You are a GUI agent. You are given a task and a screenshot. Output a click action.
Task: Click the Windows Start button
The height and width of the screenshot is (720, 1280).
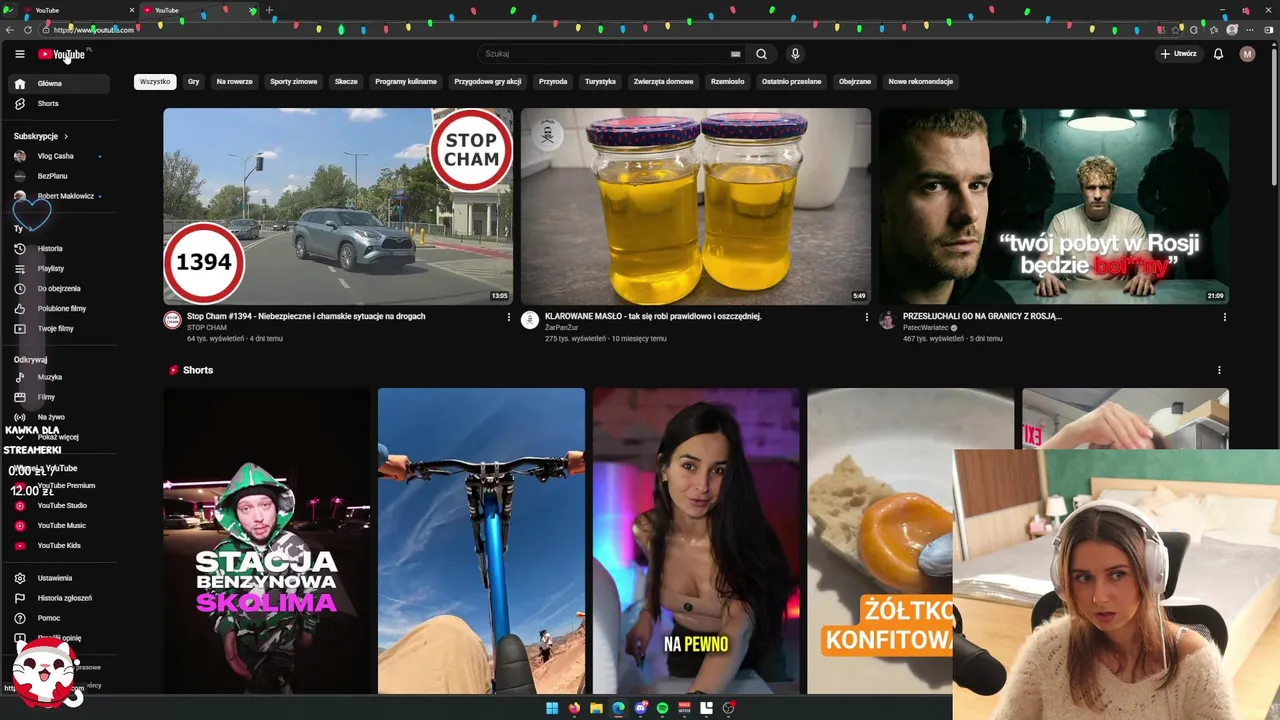tap(552, 708)
